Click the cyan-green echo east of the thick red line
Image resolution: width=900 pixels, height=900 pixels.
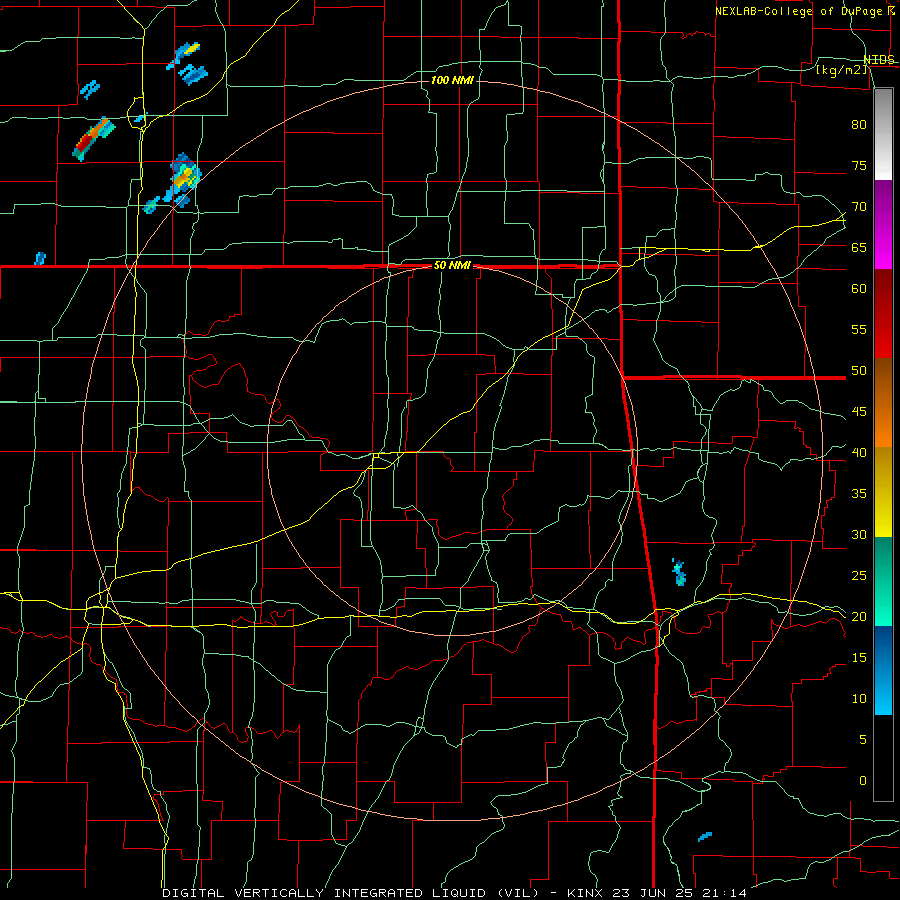click(679, 572)
